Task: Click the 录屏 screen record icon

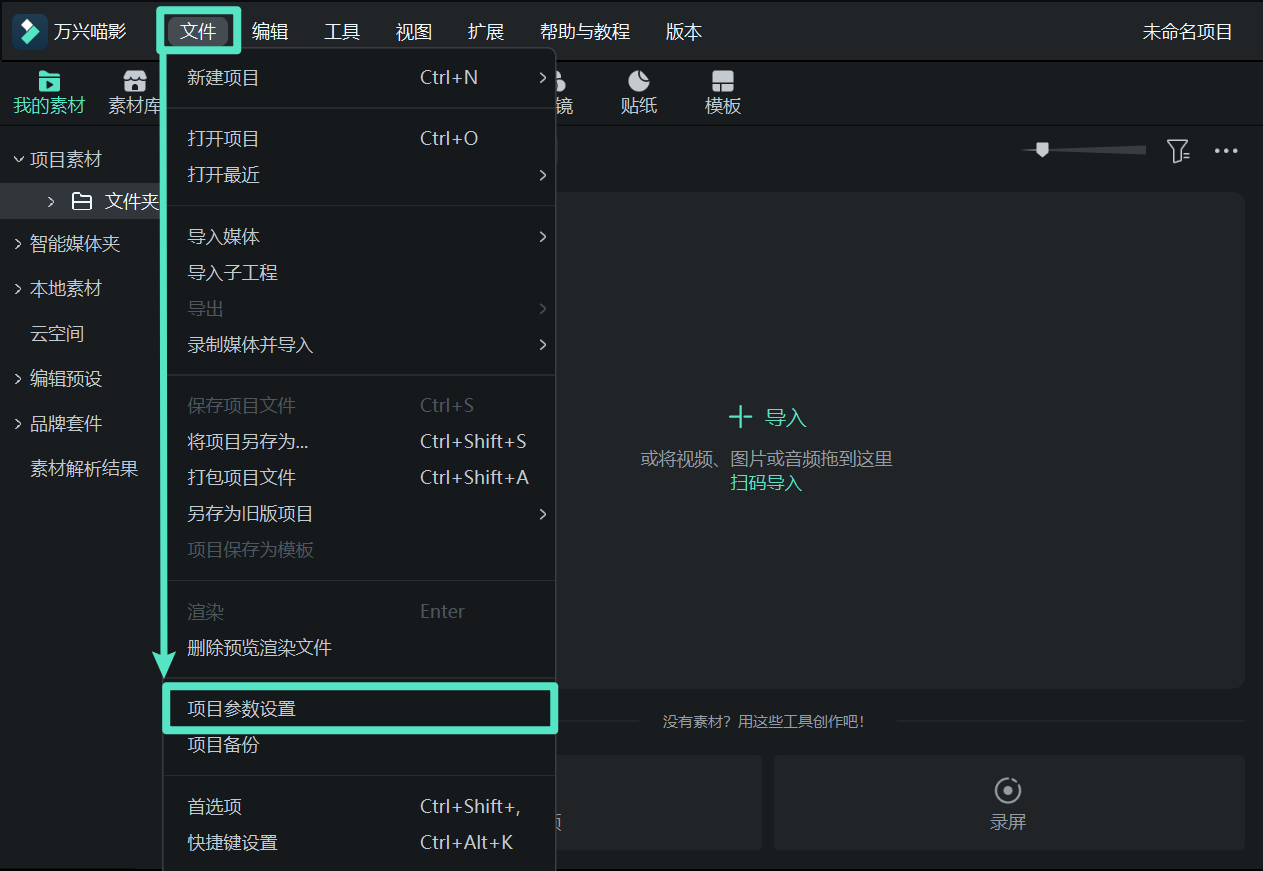Action: point(1008,790)
